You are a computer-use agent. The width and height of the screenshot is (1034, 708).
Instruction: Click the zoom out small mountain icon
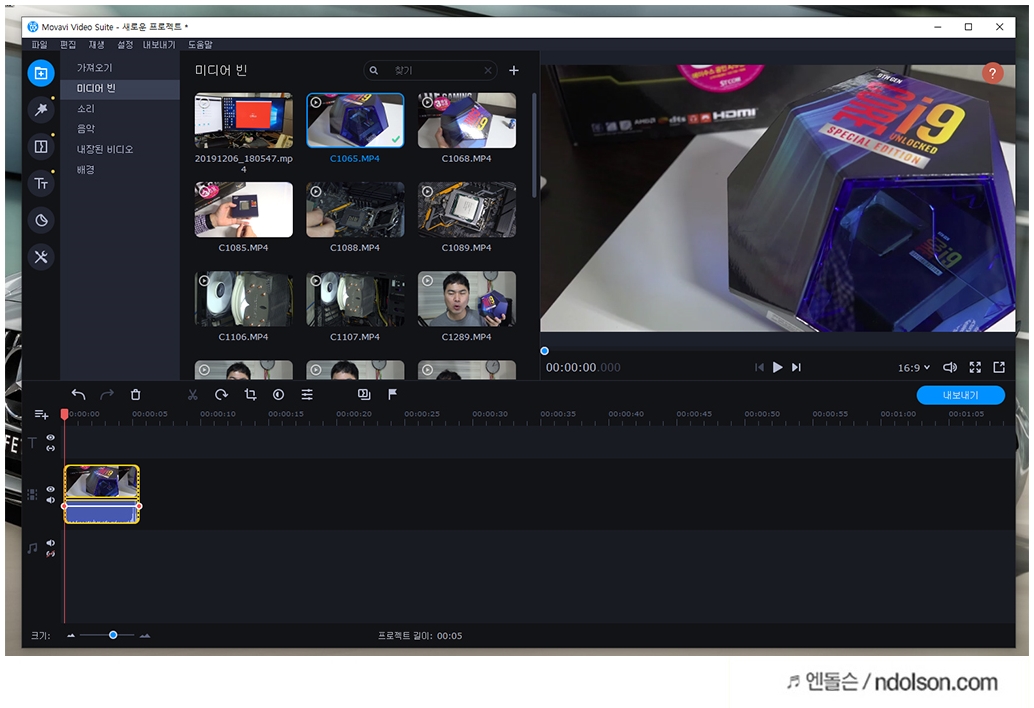(x=71, y=635)
